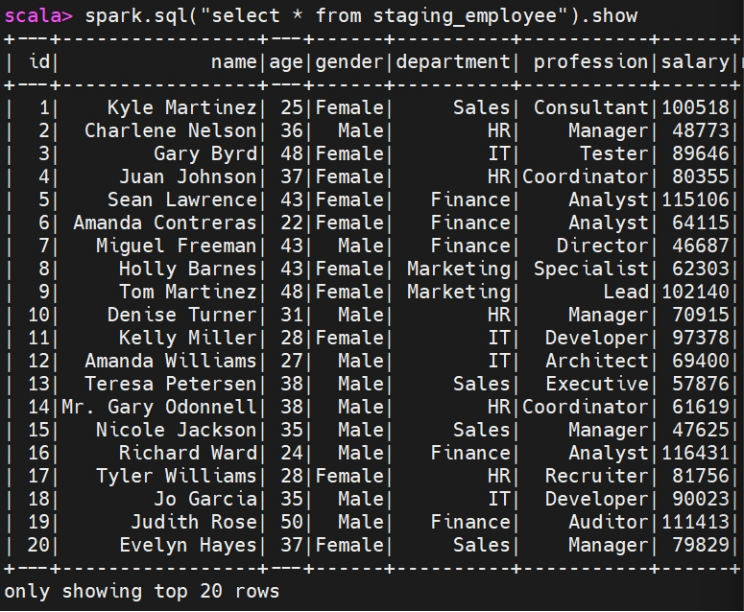Screen dimensions: 744x612
Task: Click the scala> prompt text
Action: [x=38, y=16]
